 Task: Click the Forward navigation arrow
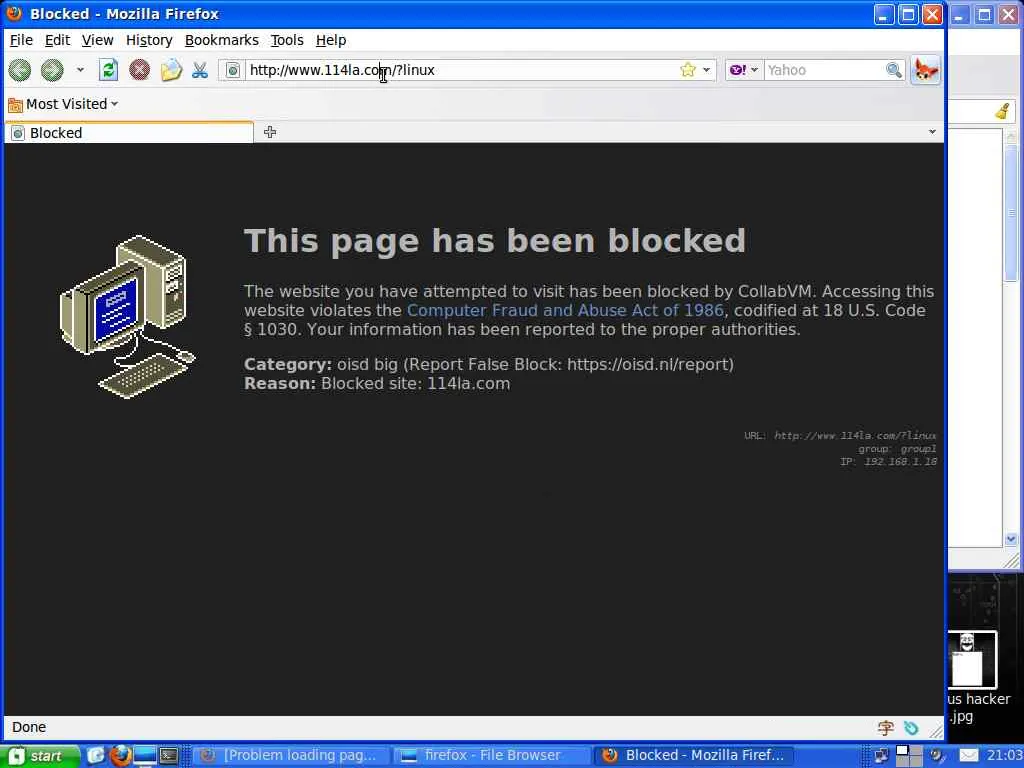pyautogui.click(x=52, y=70)
